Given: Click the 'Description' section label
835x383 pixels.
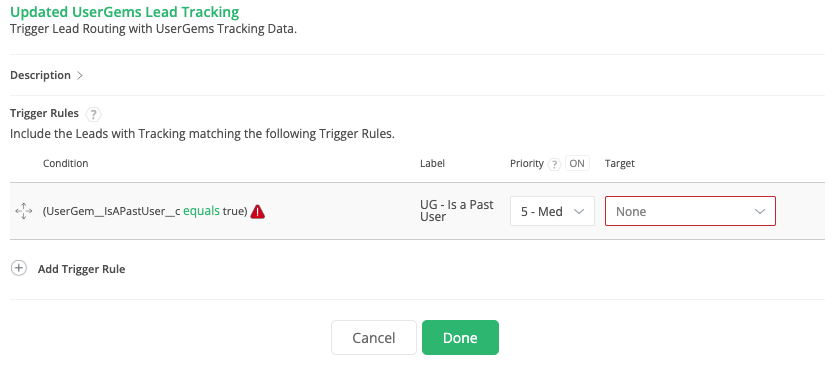Looking at the screenshot, I should click(x=40, y=75).
